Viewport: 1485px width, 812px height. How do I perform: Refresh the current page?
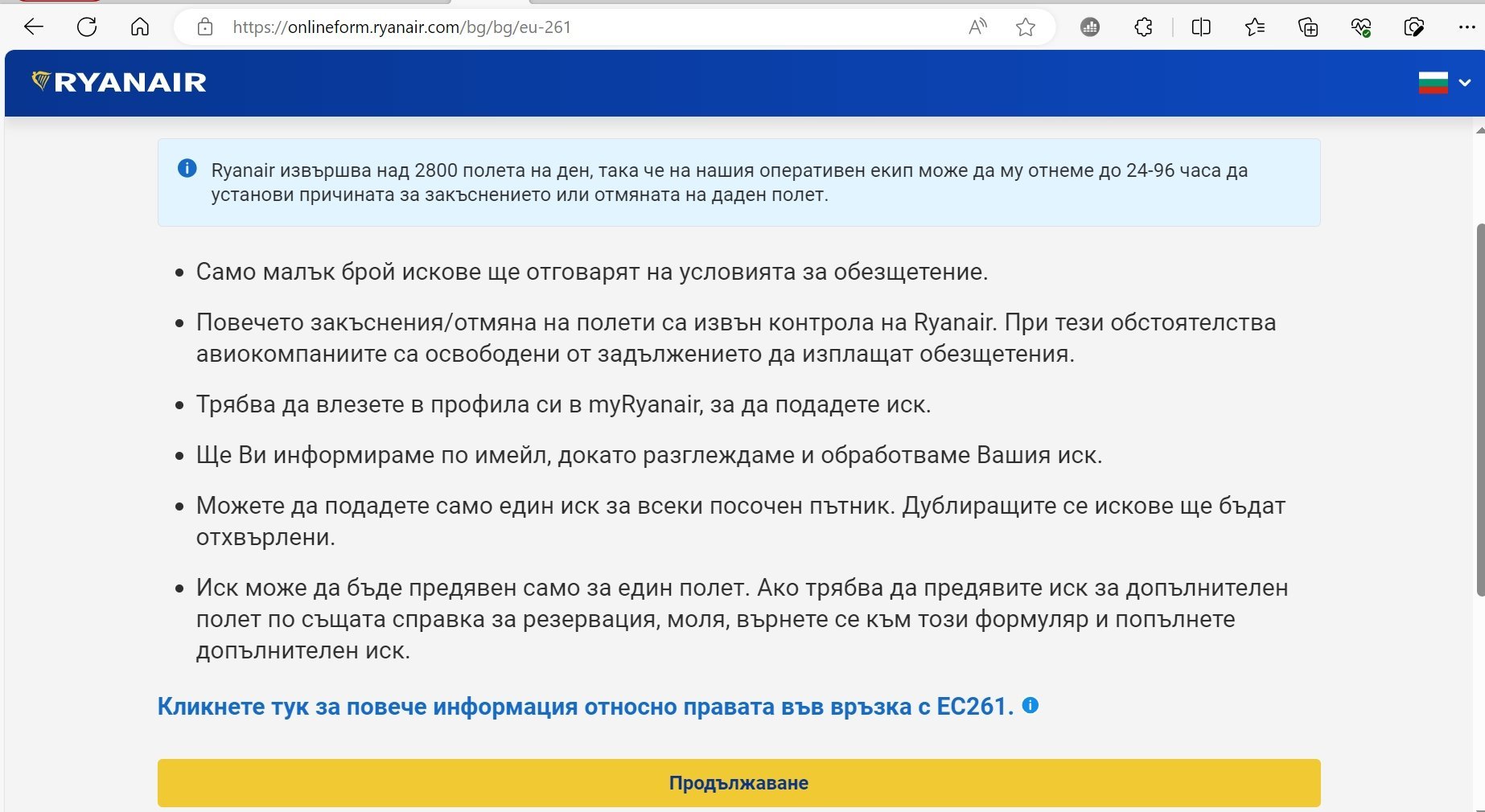click(87, 27)
